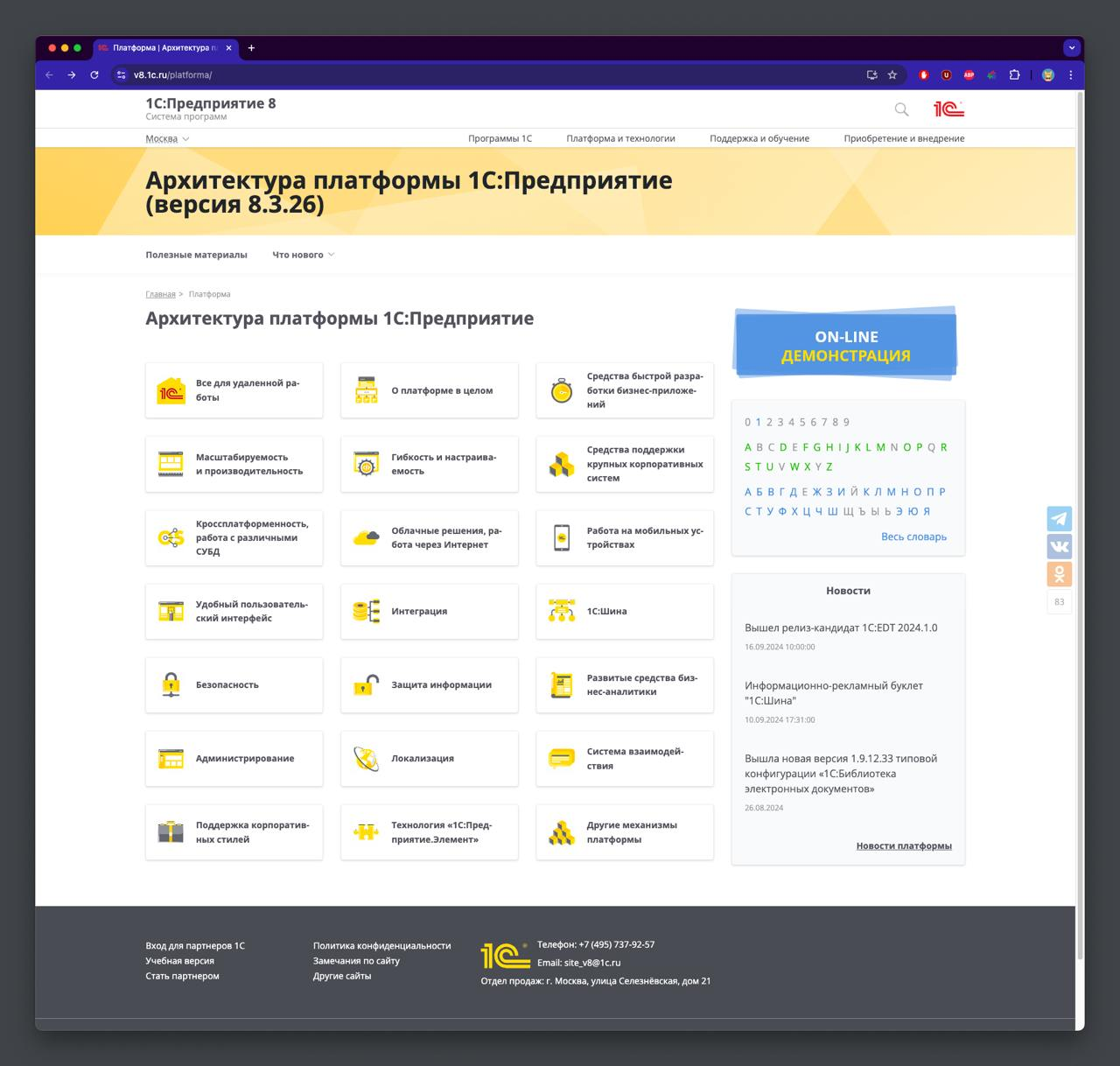The height and width of the screenshot is (1066, 1120).
Task: Open Замечания по сайту footer link
Action: click(356, 960)
